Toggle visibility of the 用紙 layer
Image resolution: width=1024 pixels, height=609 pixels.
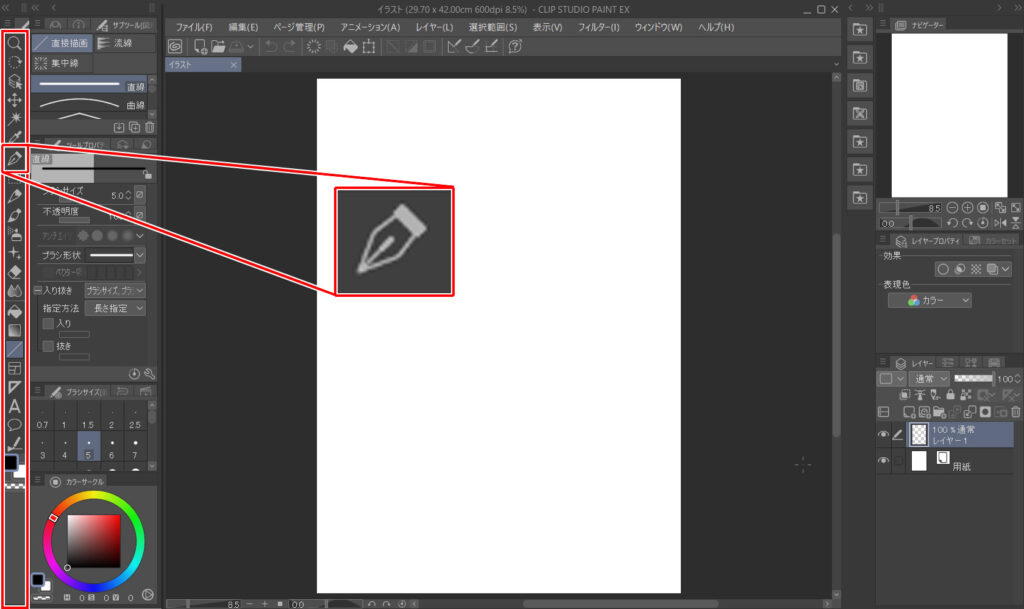(883, 461)
